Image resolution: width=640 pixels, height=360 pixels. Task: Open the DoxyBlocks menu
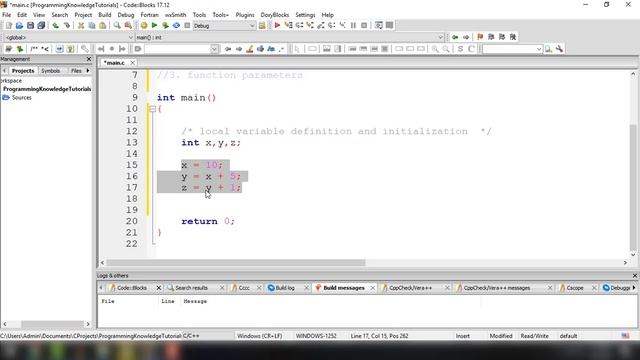[275, 15]
